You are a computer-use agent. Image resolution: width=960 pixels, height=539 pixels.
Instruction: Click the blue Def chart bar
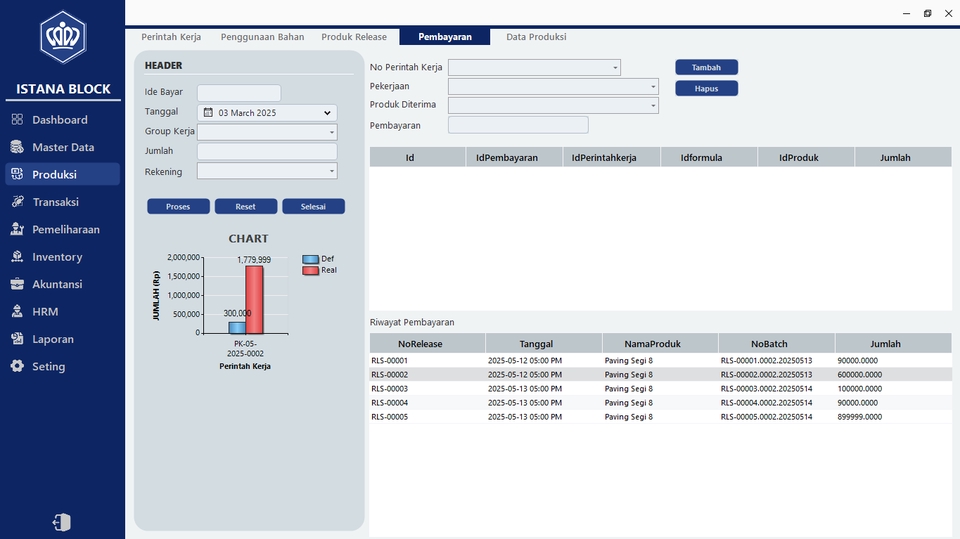[x=238, y=328]
